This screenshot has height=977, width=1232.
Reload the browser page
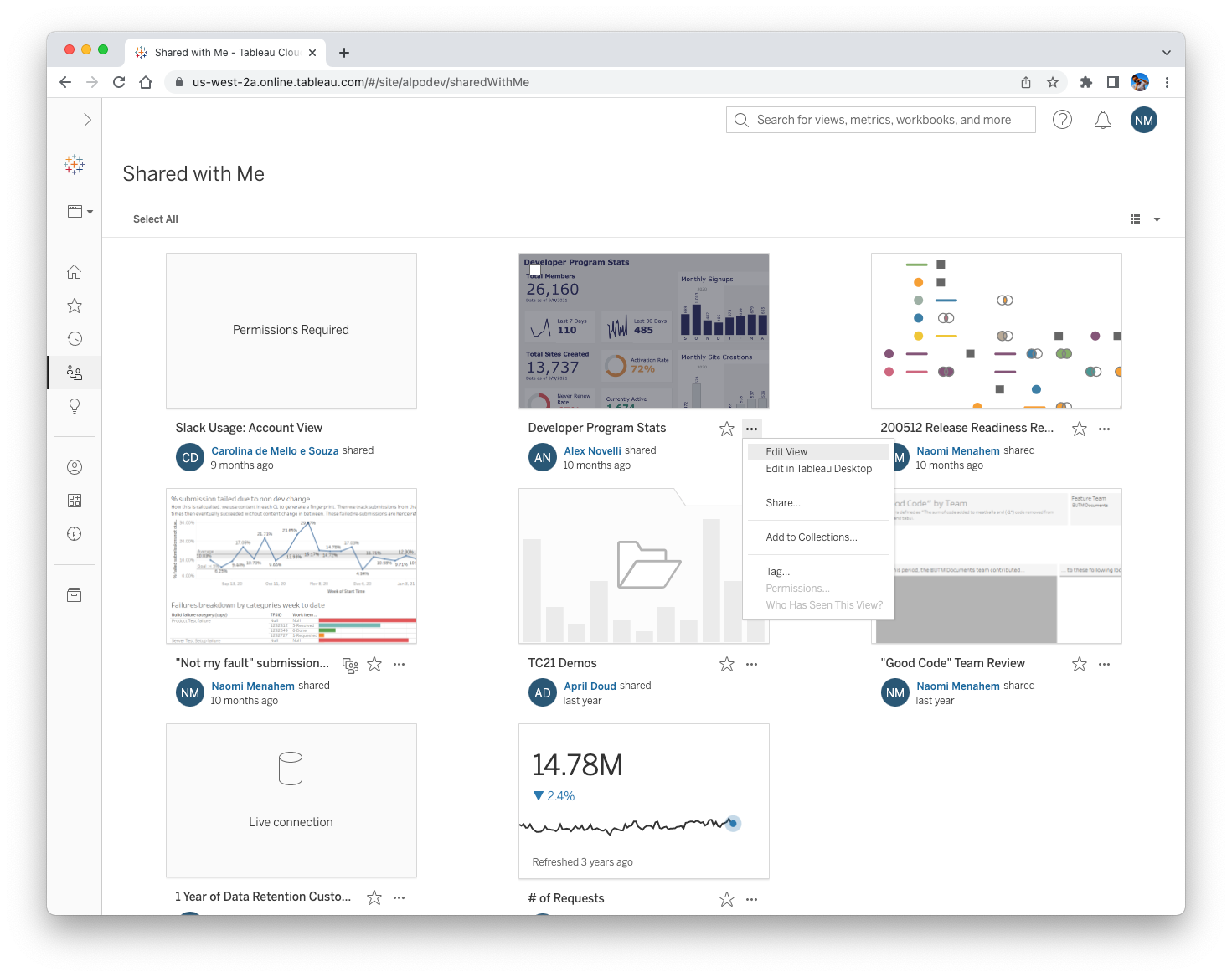(119, 82)
